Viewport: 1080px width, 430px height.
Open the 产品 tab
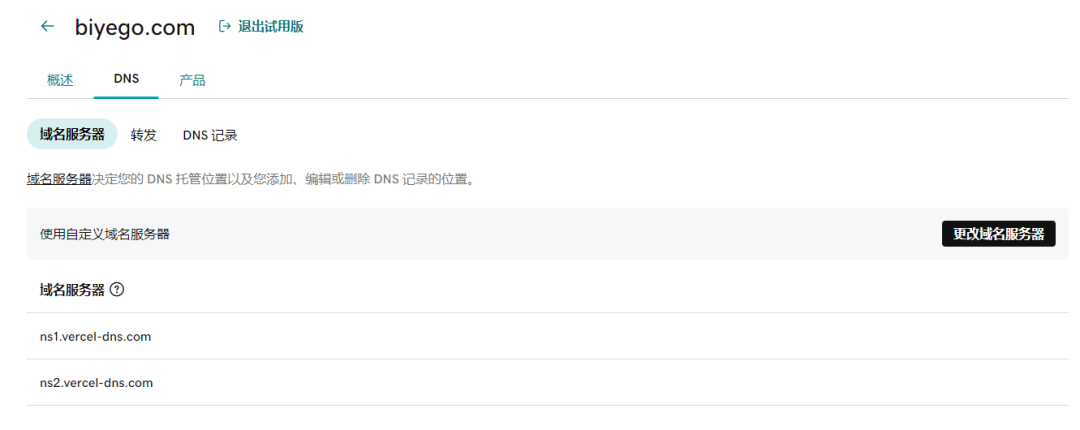192,80
